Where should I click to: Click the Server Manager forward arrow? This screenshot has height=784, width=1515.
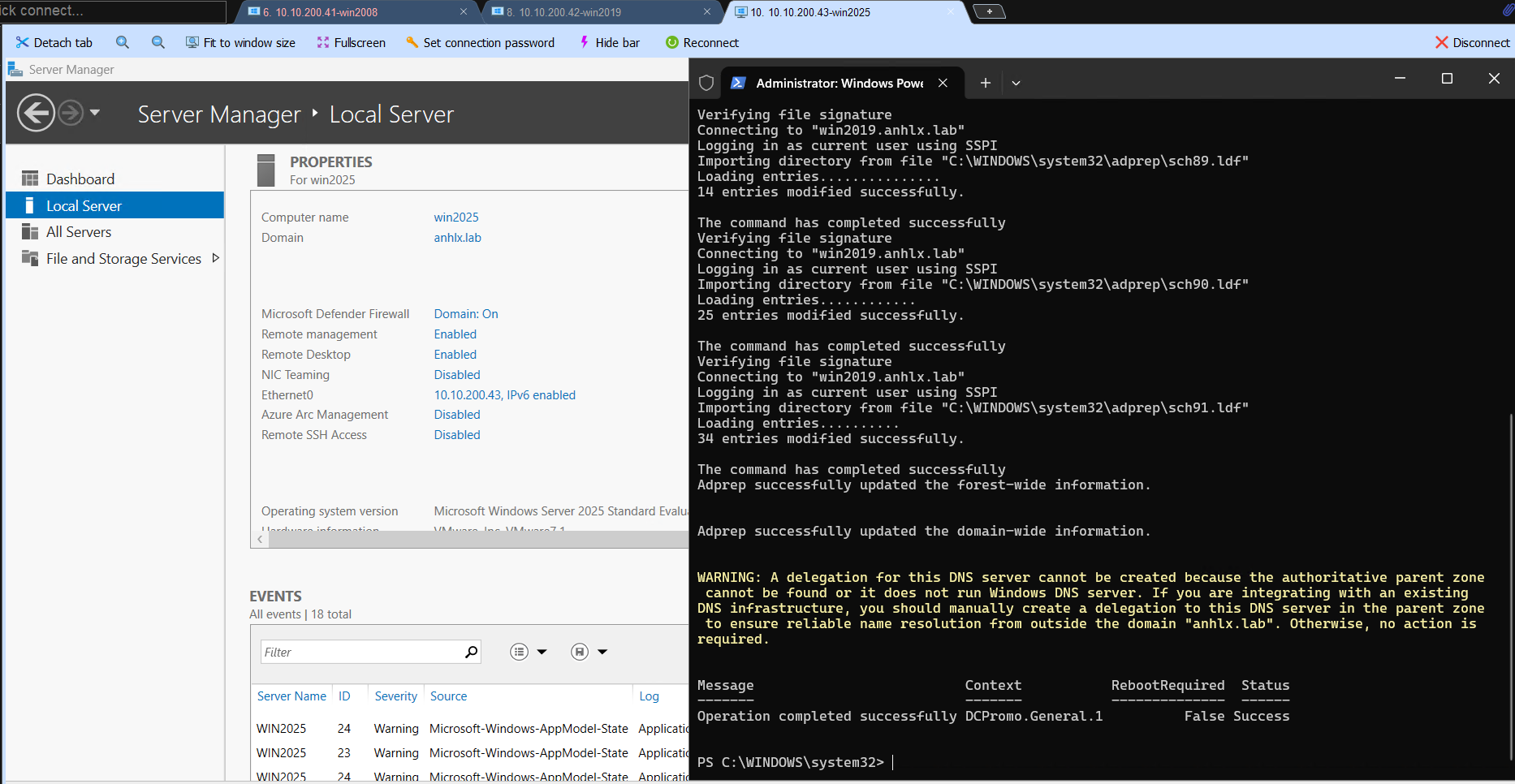(x=71, y=113)
